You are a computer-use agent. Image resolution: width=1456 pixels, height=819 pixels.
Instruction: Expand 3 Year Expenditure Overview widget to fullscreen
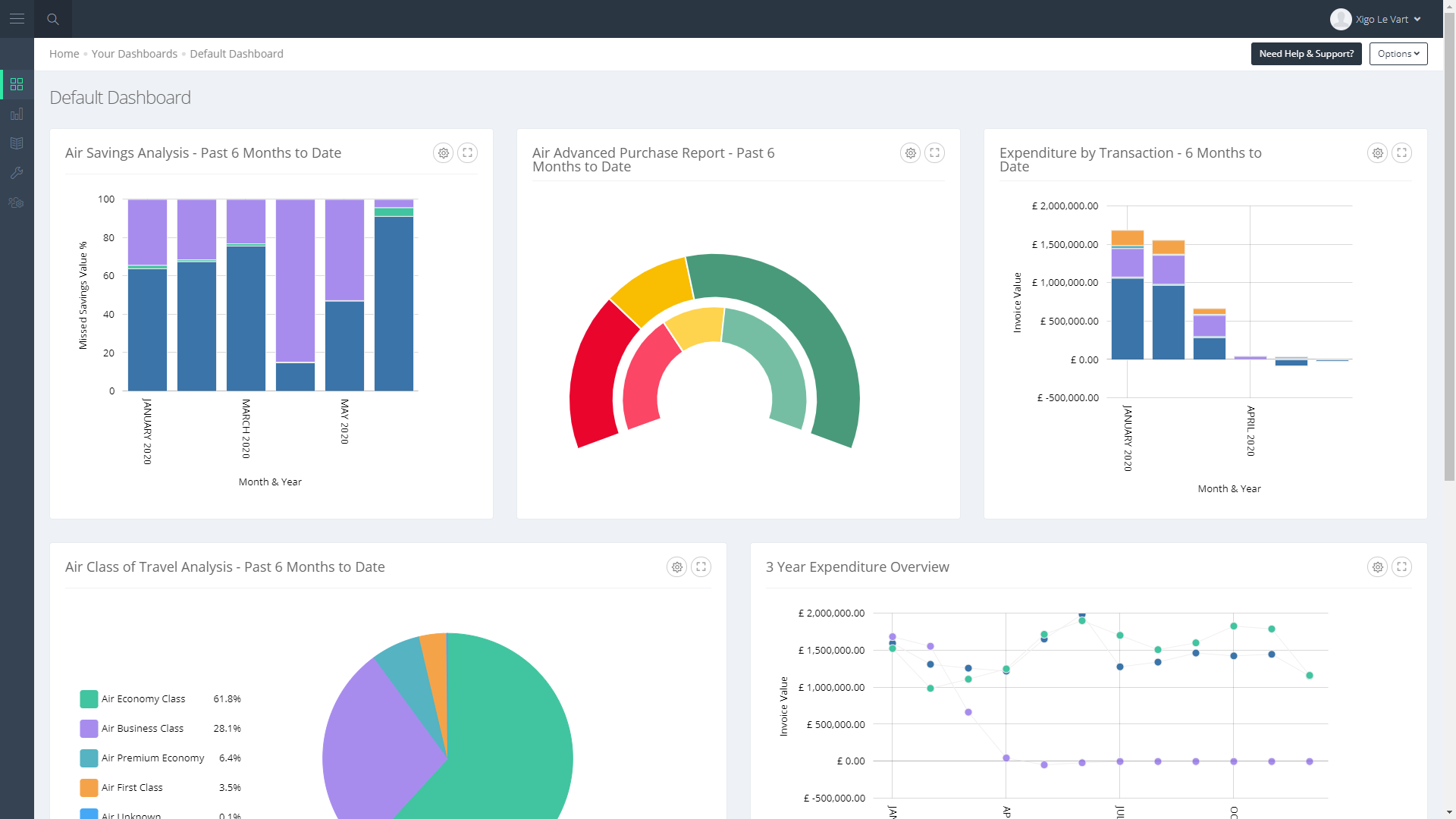(x=1402, y=567)
